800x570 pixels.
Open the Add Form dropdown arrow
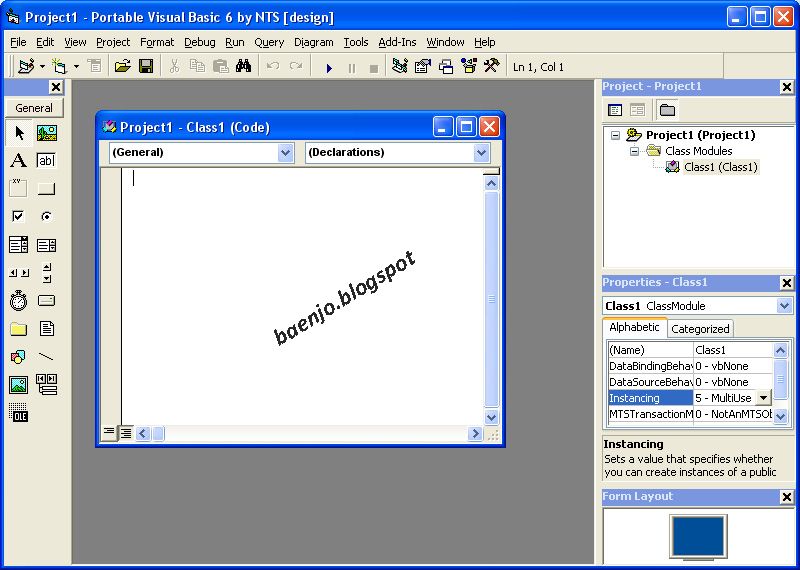coord(77,66)
